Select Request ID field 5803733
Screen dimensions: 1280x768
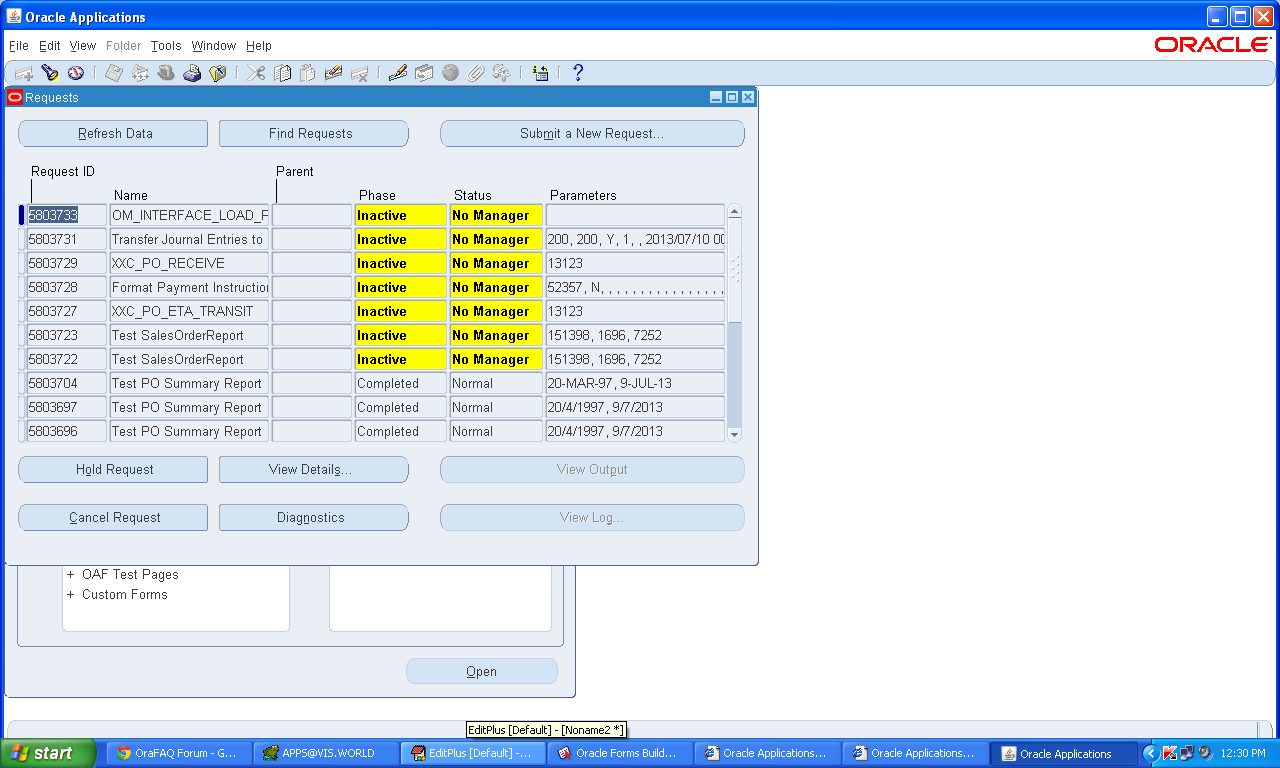coord(67,215)
